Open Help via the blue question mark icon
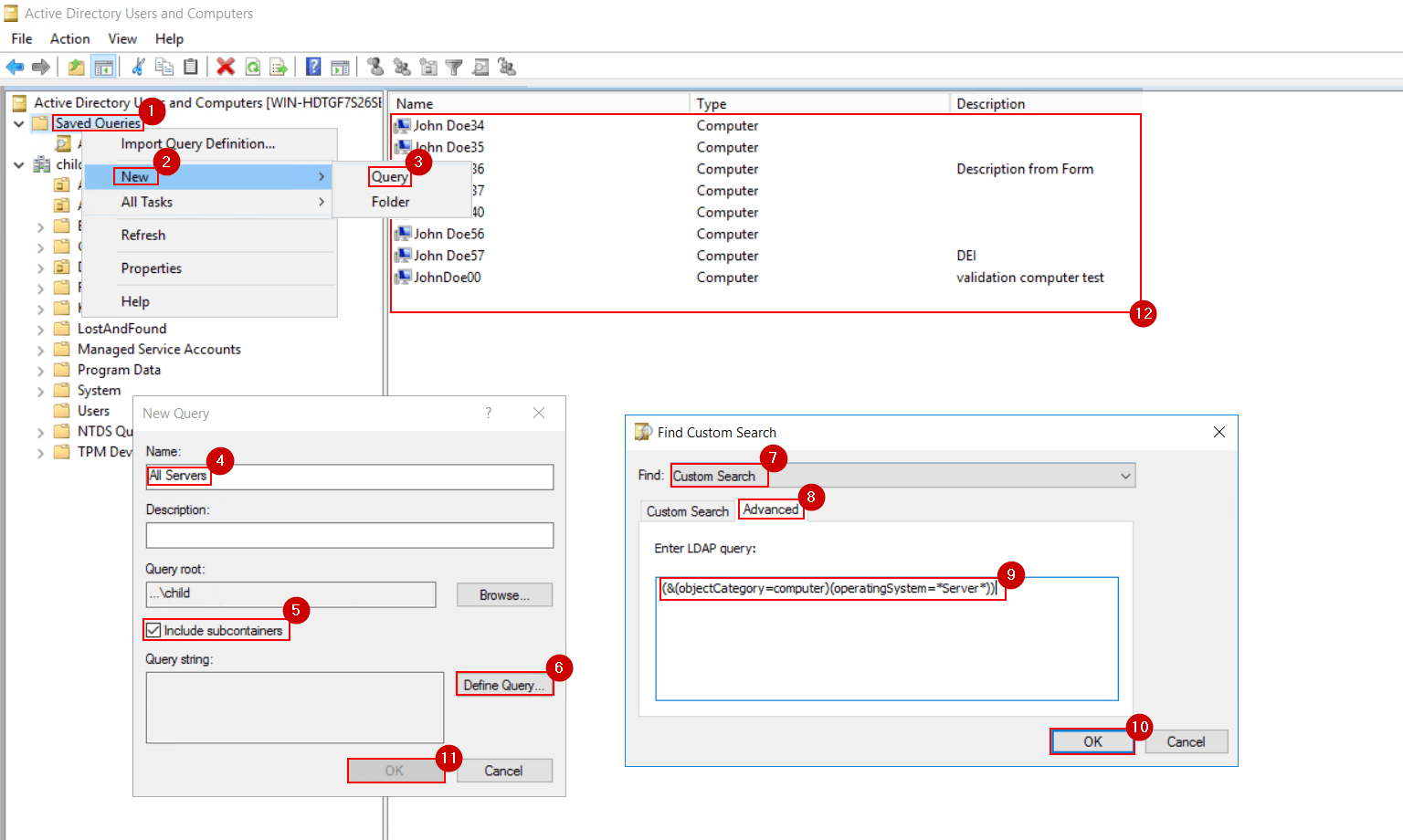 point(312,66)
